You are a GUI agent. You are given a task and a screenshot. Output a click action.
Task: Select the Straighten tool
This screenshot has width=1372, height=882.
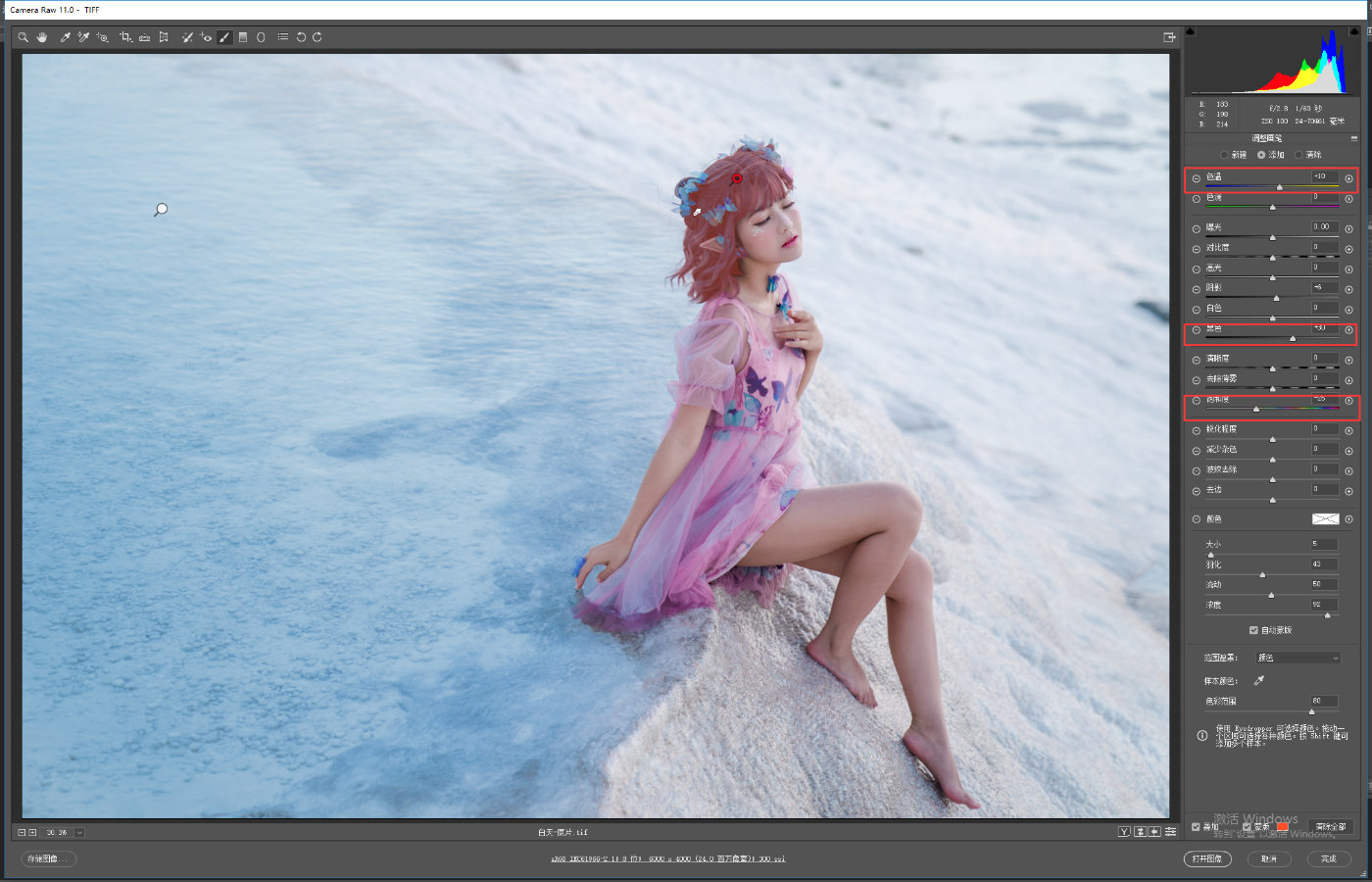(x=144, y=37)
